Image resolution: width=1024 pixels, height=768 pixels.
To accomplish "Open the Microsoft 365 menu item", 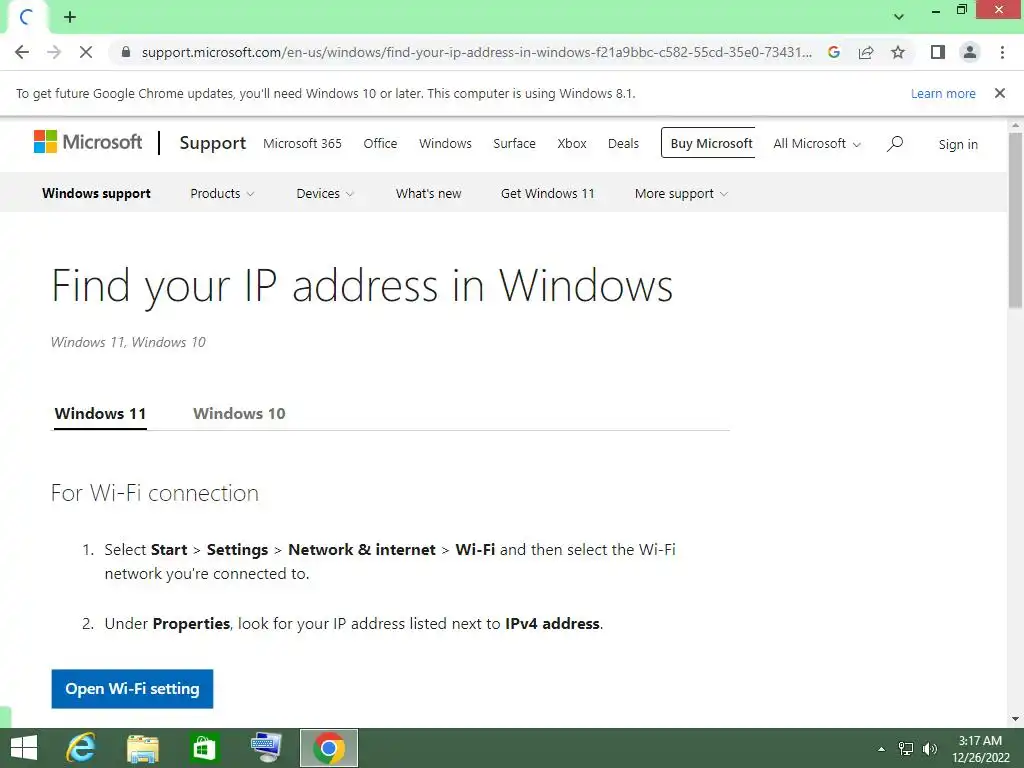I will 302,143.
